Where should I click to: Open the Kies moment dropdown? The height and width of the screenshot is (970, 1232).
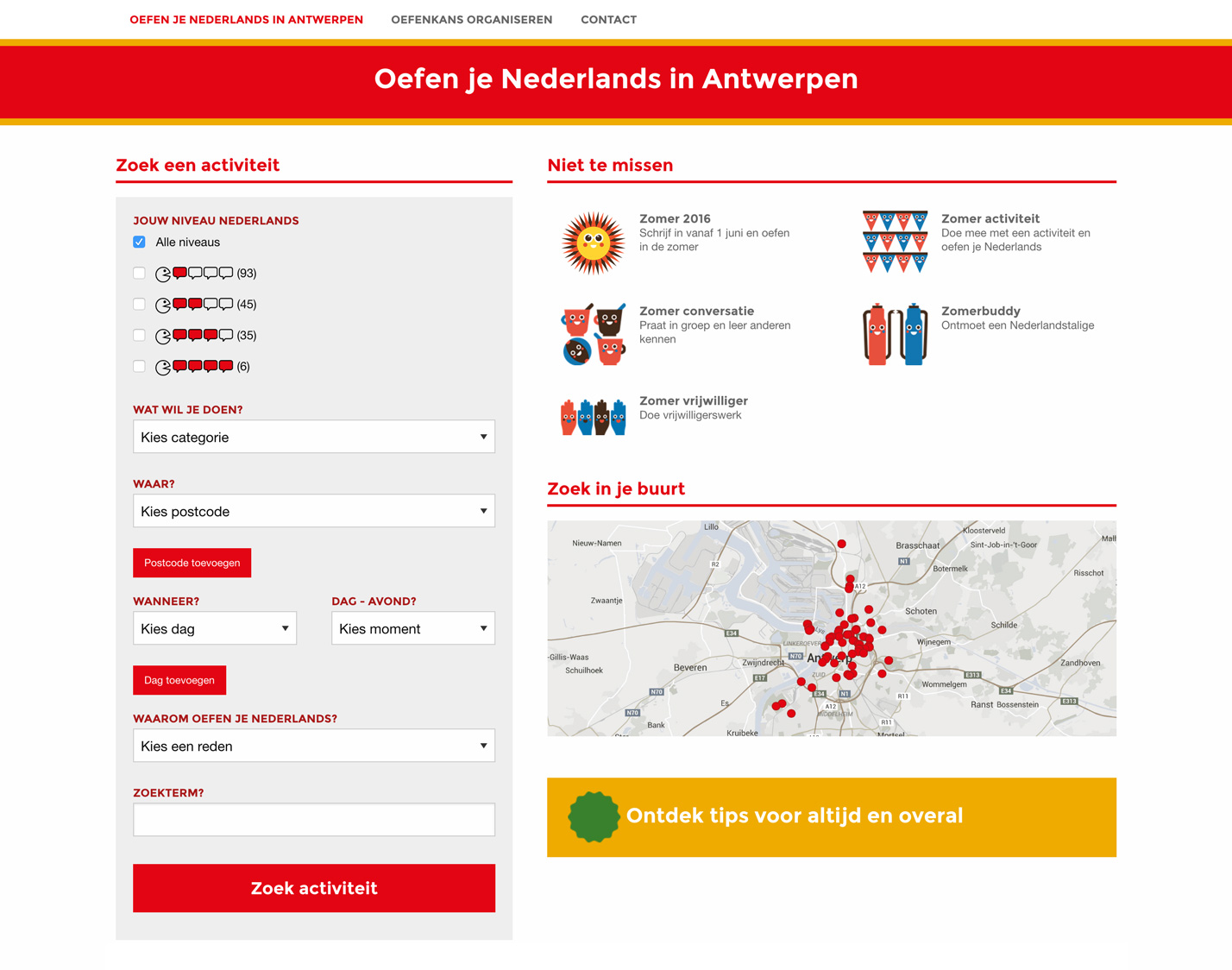tap(413, 628)
